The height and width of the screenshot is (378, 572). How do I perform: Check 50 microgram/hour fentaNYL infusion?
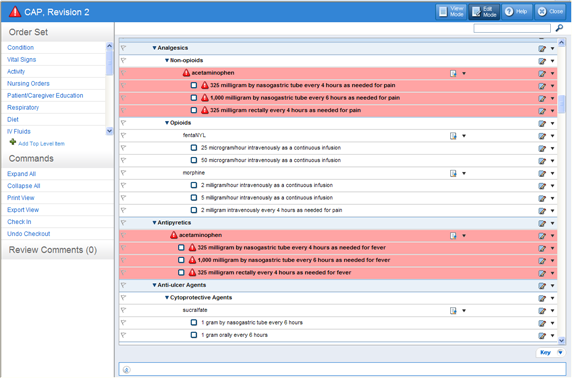tap(194, 160)
